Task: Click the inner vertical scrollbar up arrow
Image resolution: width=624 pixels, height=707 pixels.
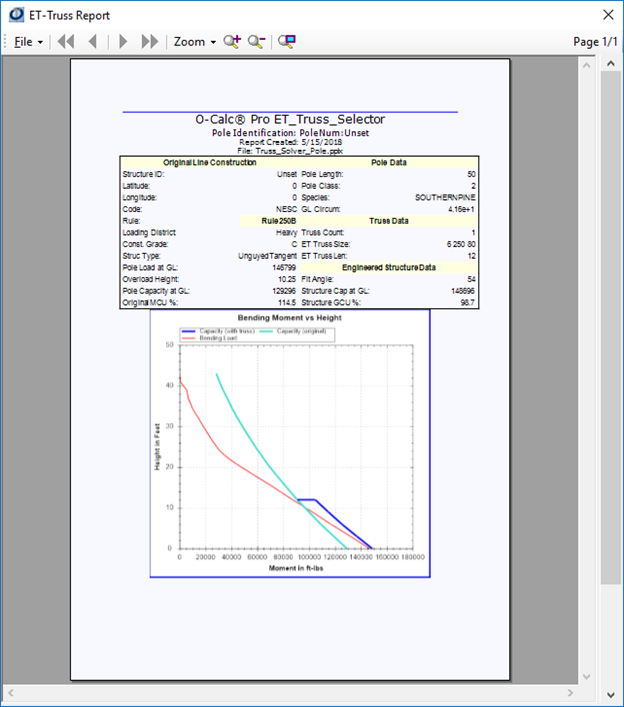Action: pyautogui.click(x=587, y=65)
